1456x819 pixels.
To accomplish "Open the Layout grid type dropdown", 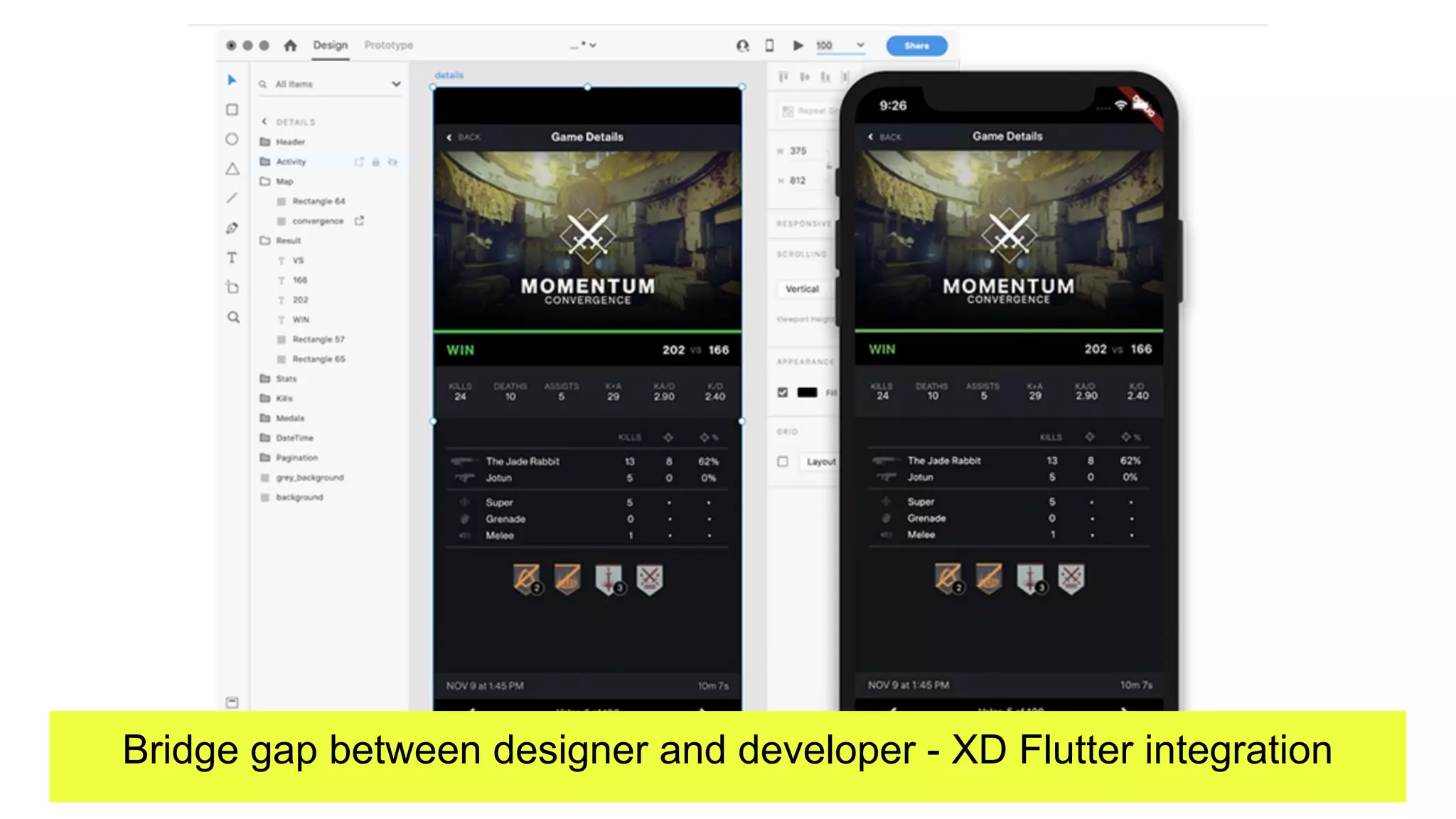I will (x=818, y=461).
